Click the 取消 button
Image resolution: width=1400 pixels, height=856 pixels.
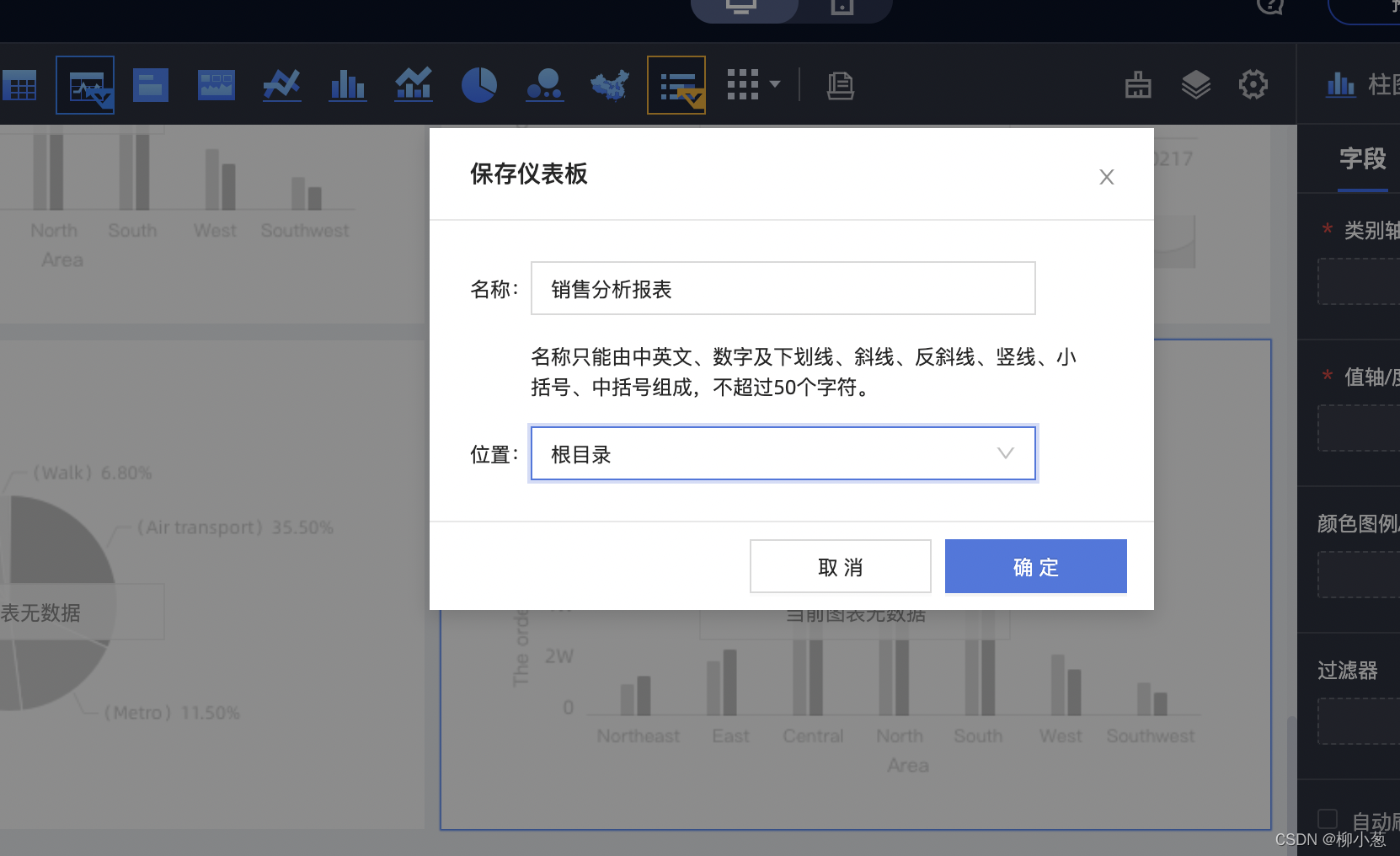[841, 566]
